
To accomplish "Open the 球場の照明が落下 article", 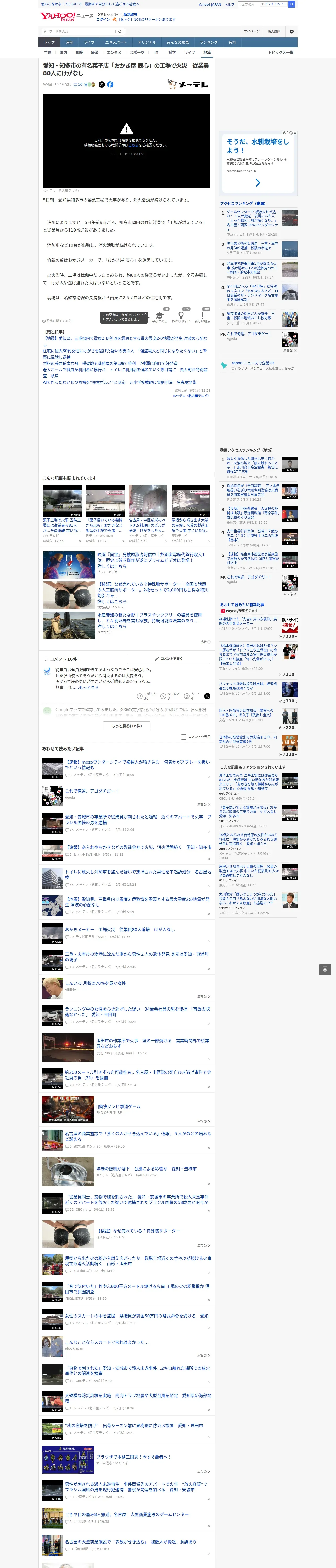I will 146,1169.
